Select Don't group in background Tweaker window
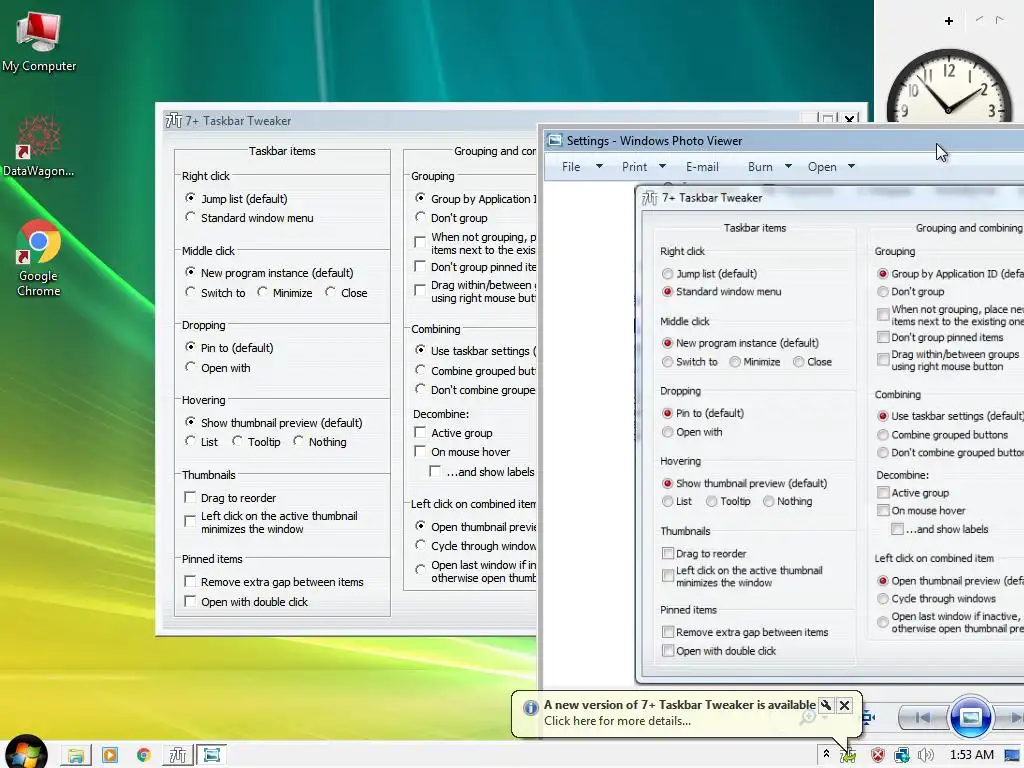This screenshot has width=1024, height=768. pyautogui.click(x=451, y=217)
